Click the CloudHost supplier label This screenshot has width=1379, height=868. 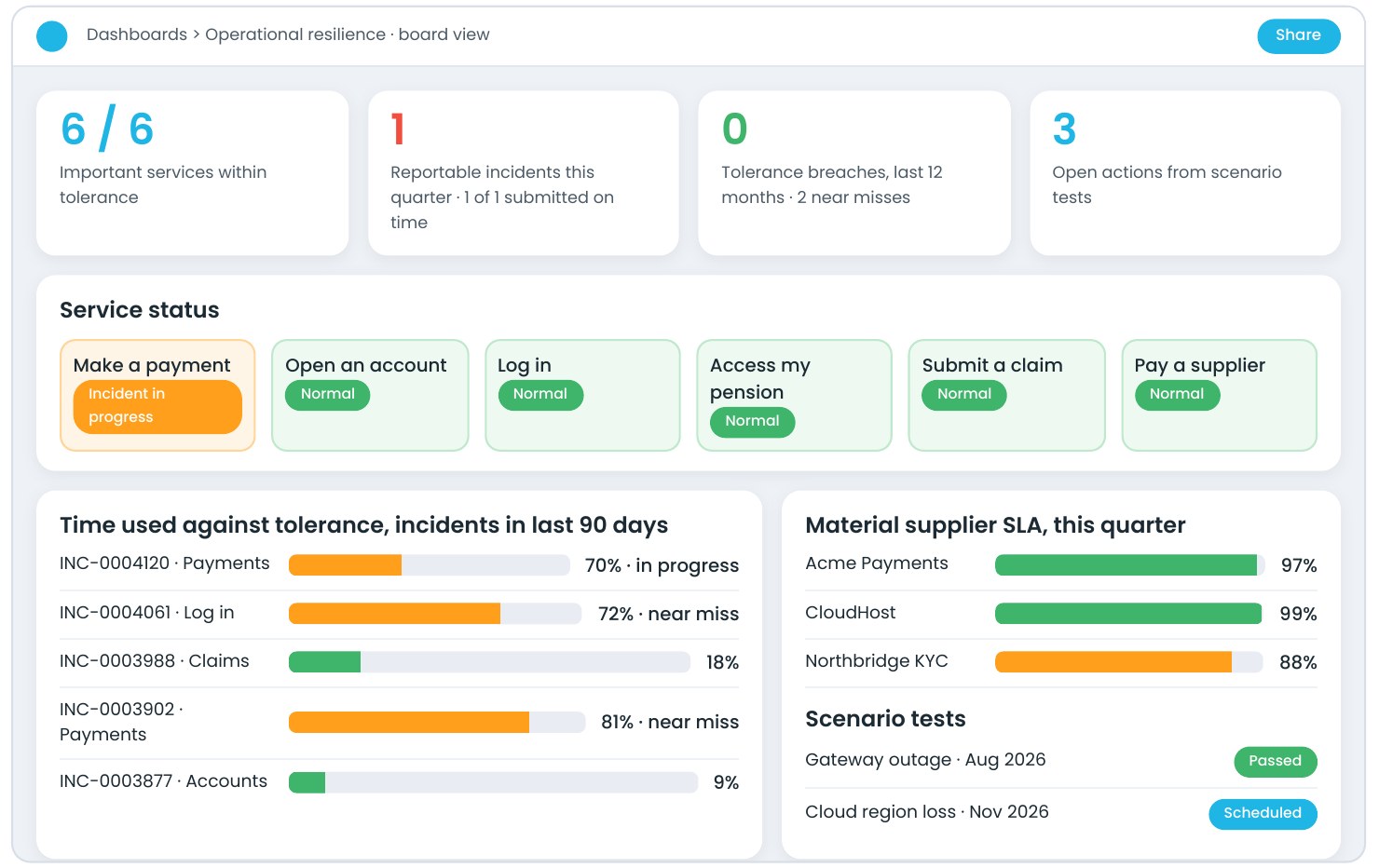point(850,613)
